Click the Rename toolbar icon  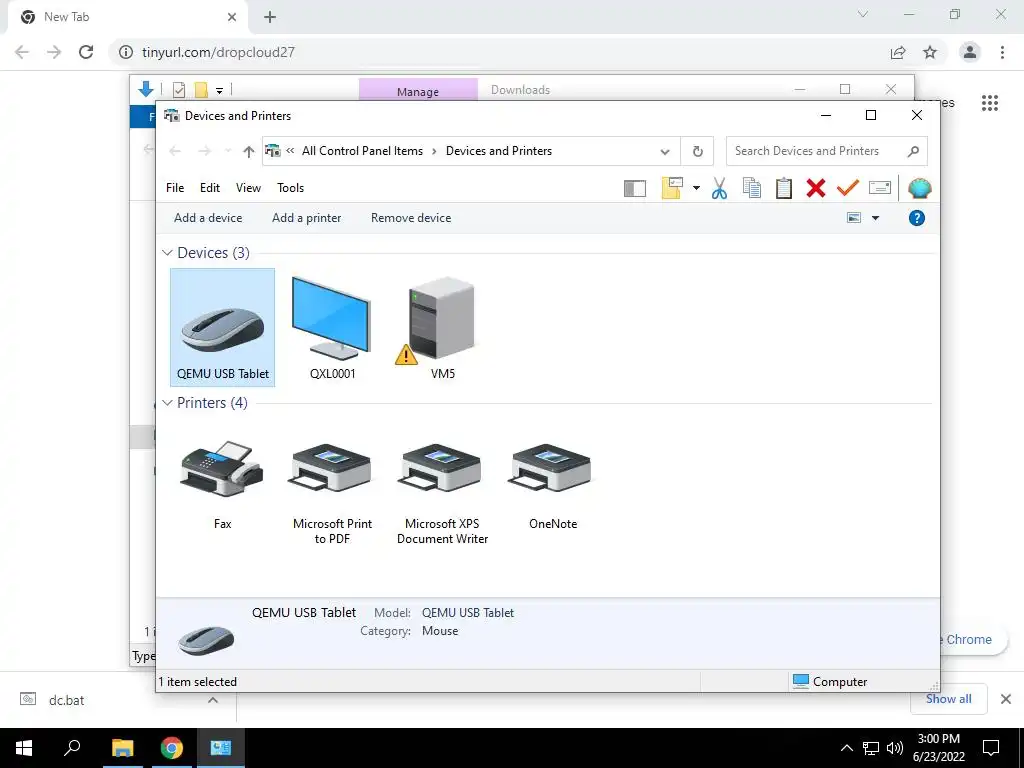(880, 189)
